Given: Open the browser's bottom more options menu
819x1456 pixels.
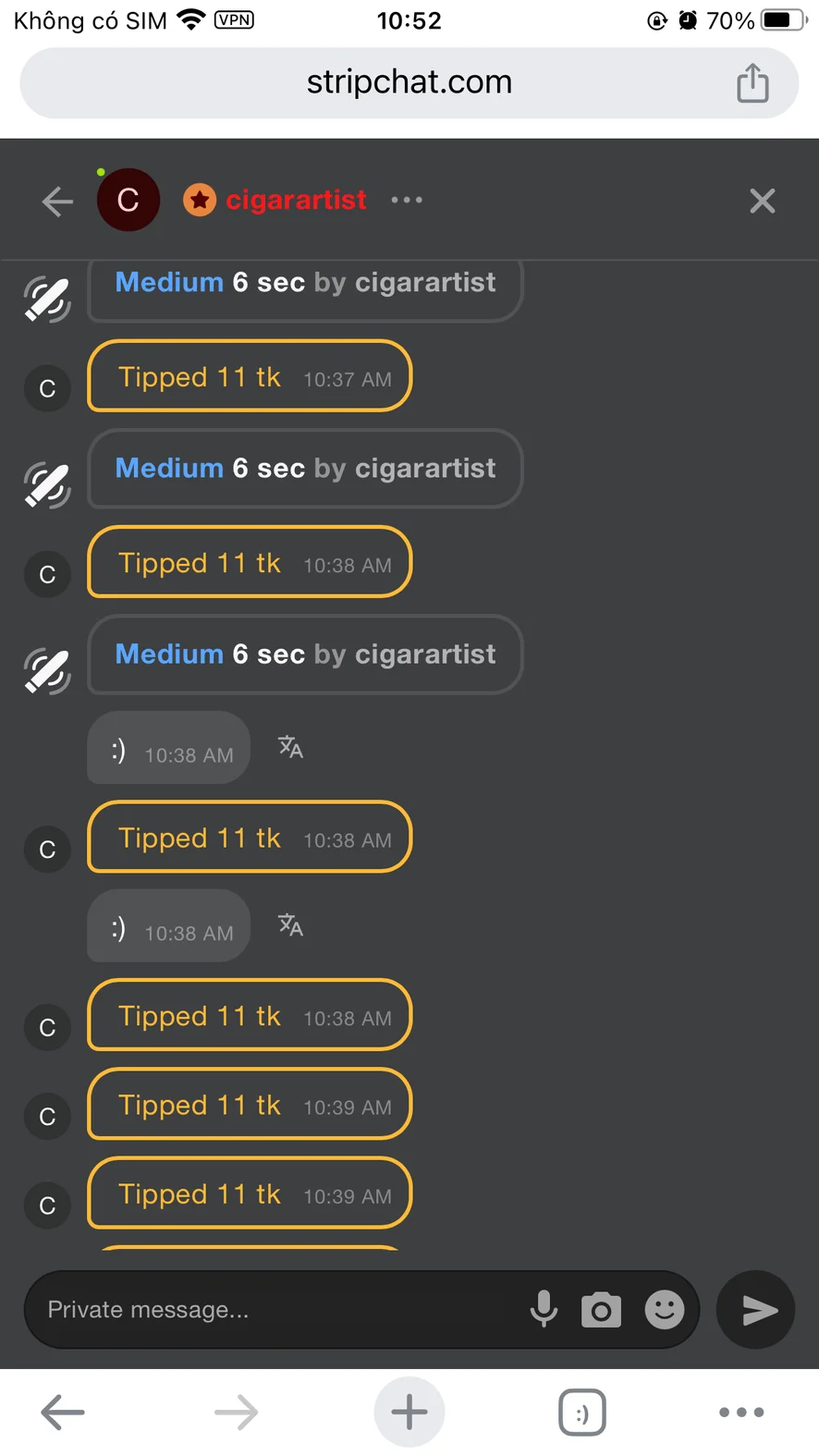Looking at the screenshot, I should coord(741,1412).
